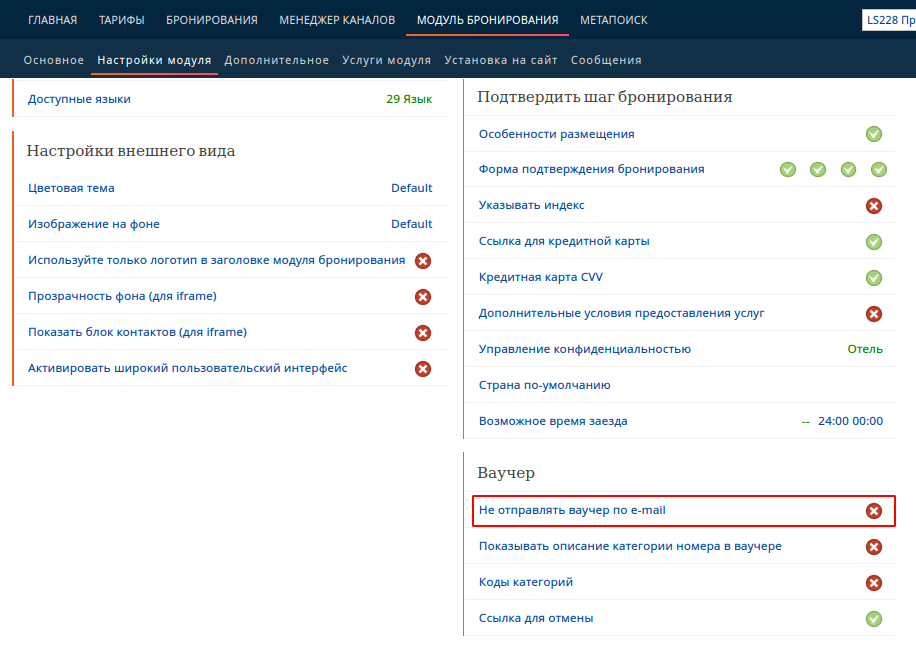Click third green check in Форма подтверждения бронирования

(848, 169)
